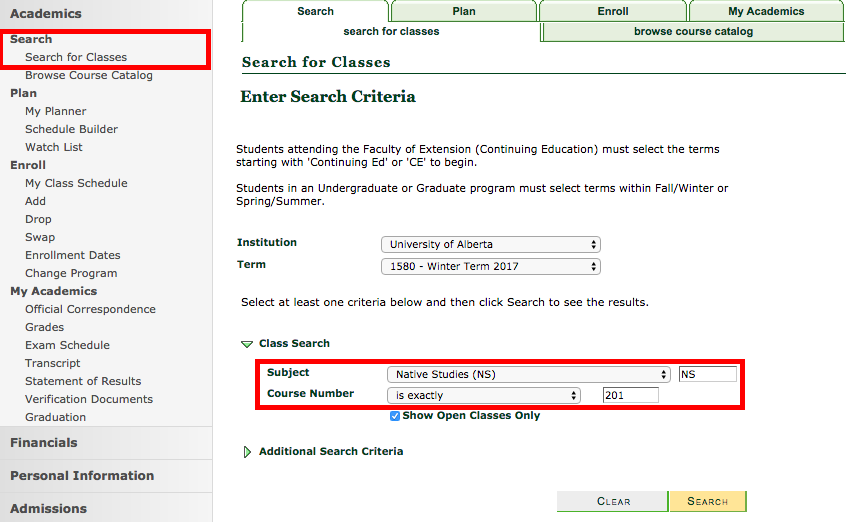Switch to the Enroll tab
The width and height of the screenshot is (849, 522).
(613, 12)
